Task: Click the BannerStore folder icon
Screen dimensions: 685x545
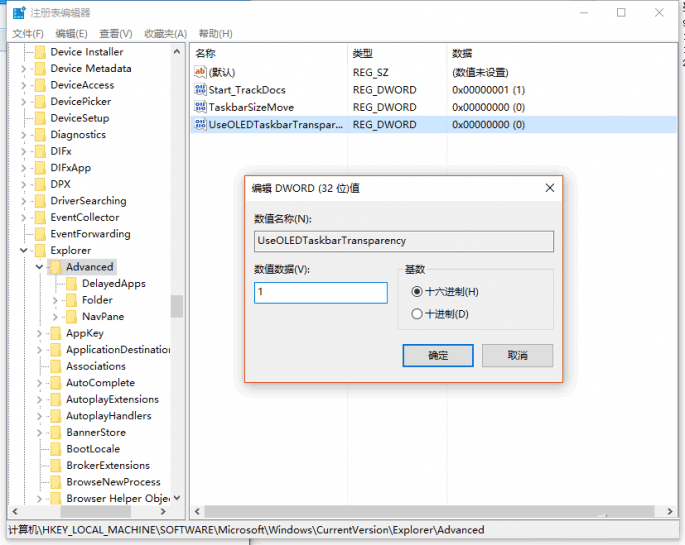Action: [x=56, y=433]
